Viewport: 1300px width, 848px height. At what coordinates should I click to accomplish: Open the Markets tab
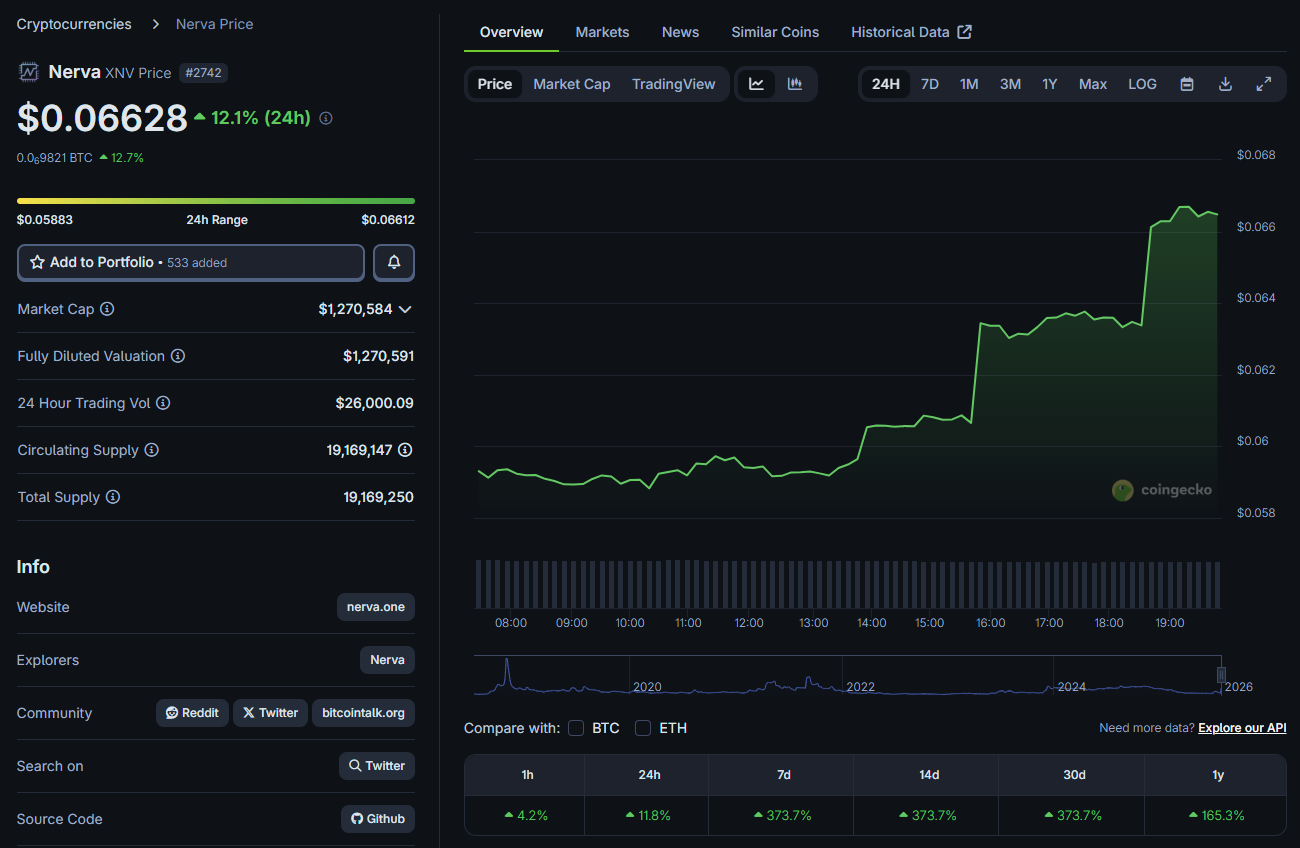602,32
